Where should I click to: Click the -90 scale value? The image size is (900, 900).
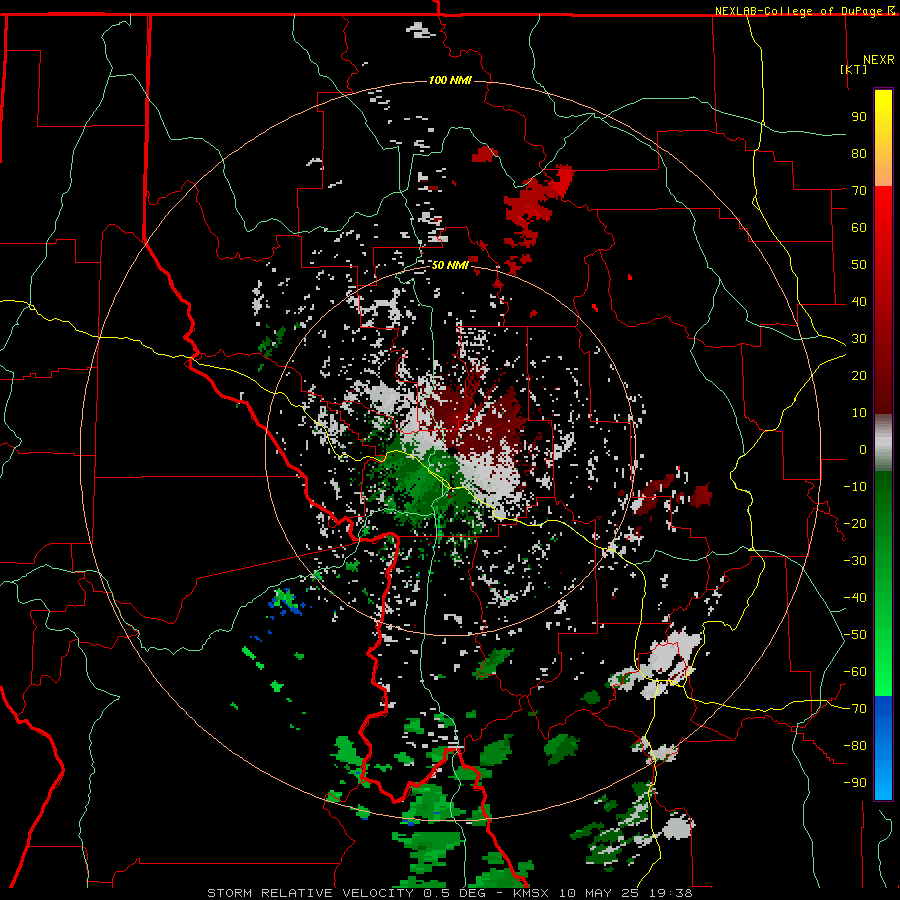tap(855, 783)
